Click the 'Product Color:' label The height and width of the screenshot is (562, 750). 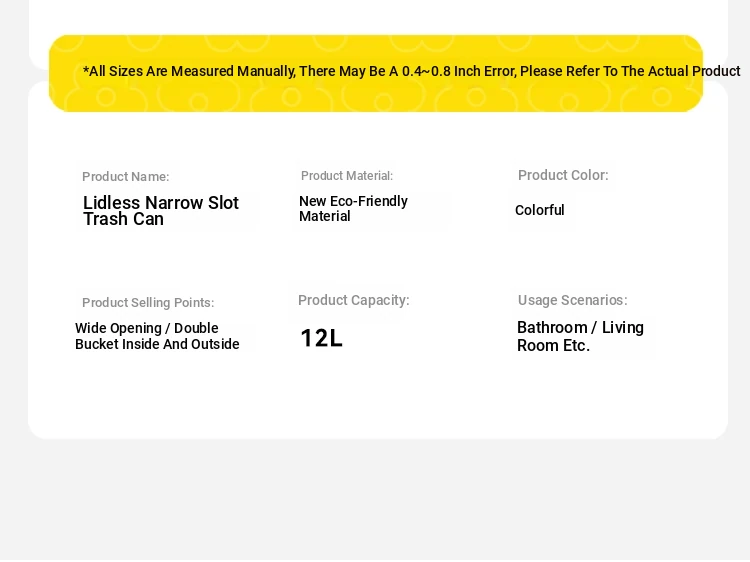(563, 175)
